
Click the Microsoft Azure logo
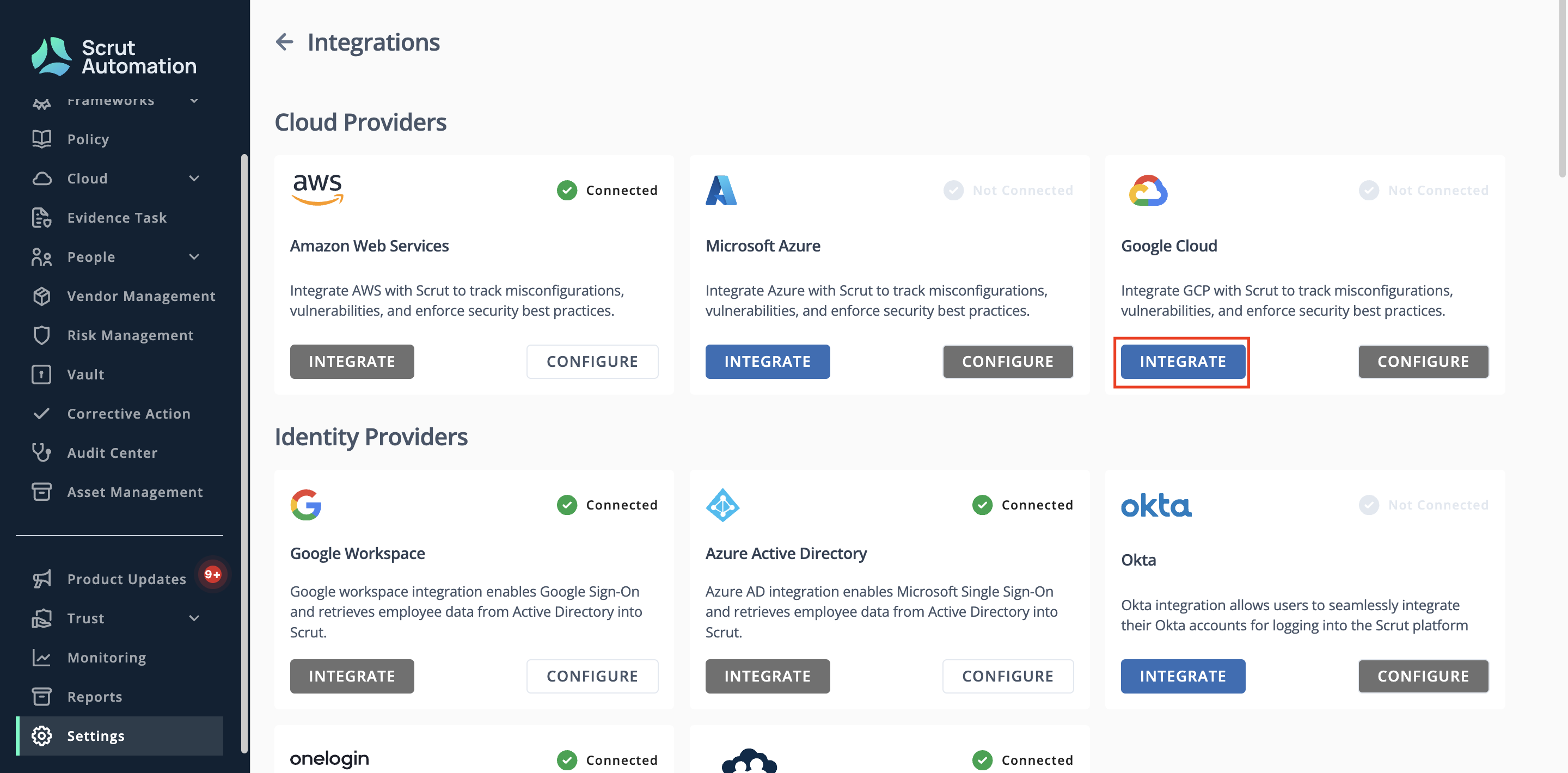coord(721,190)
